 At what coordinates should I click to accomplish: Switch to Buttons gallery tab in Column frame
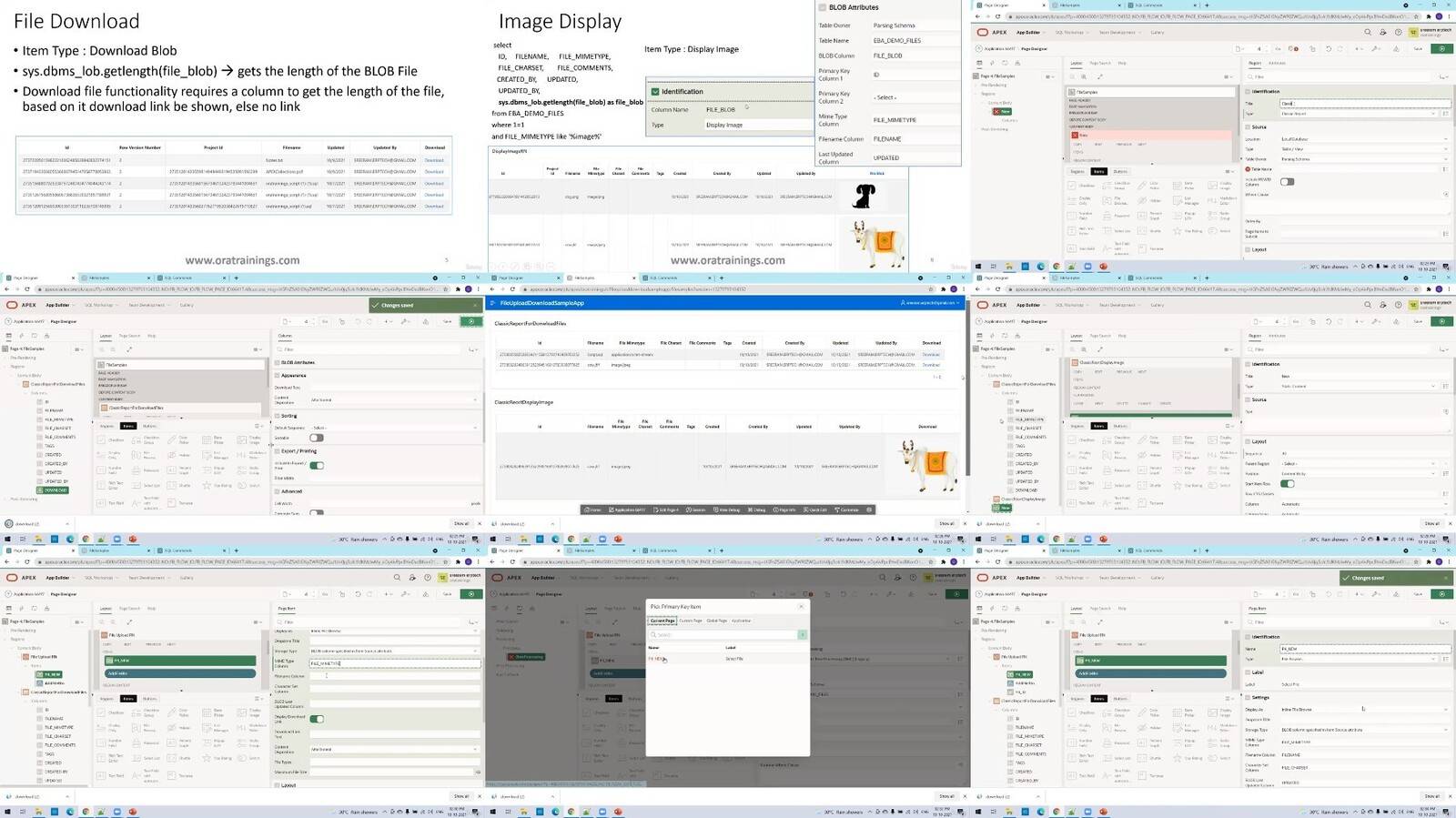pos(149,426)
